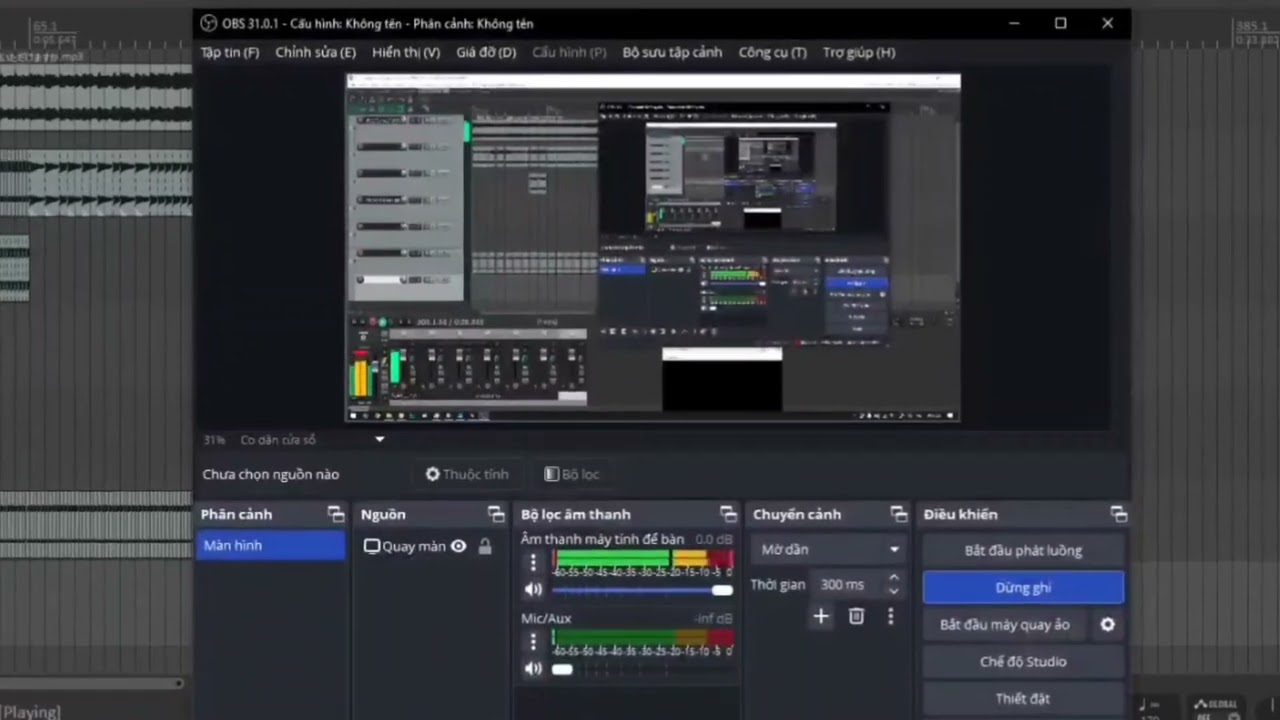1280x720 pixels.
Task: Stop recording with Dừng ghi button
Action: coord(1023,587)
